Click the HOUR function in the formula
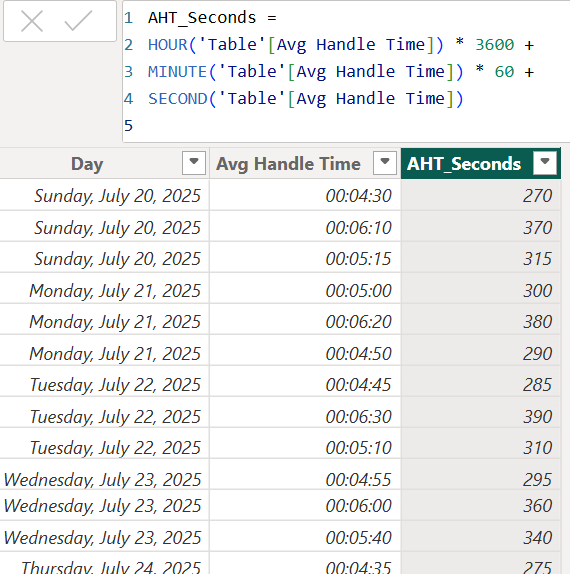Image resolution: width=570 pixels, height=574 pixels. coord(167,45)
